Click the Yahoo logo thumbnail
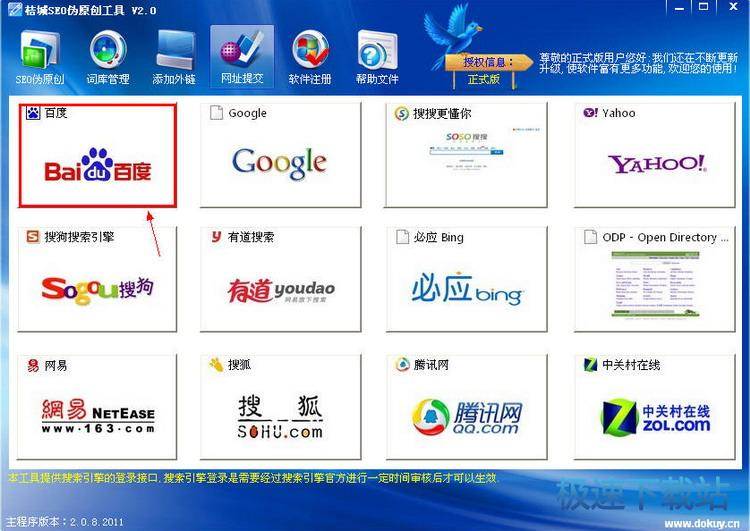Image resolution: width=750 pixels, height=531 pixels. tap(656, 164)
